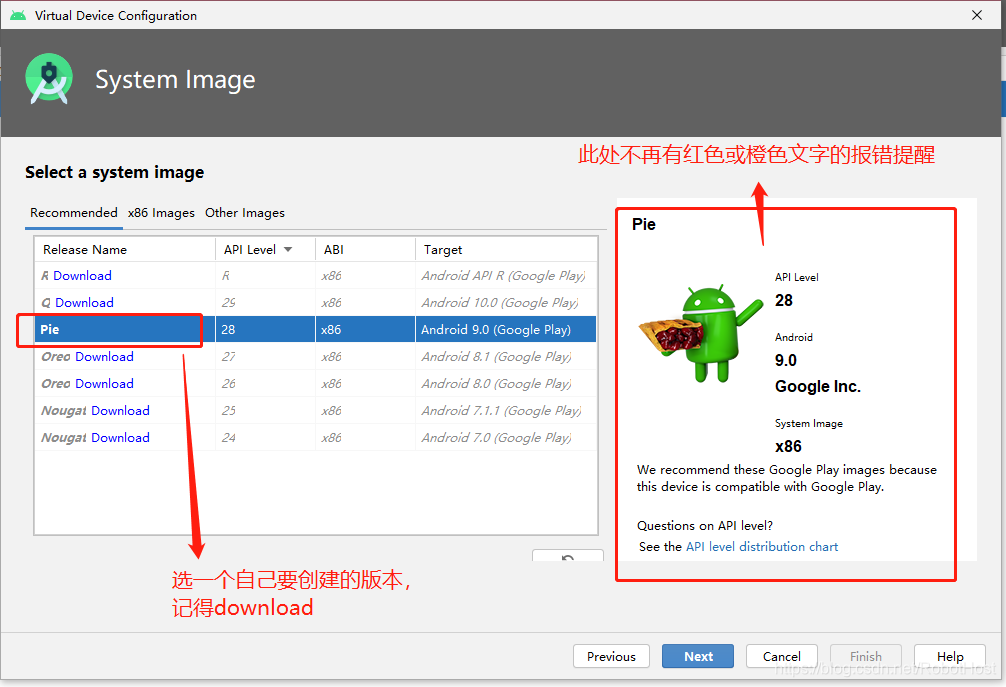Image resolution: width=1006 pixels, height=687 pixels.
Task: Click the Release Name column header
Action: 124,250
